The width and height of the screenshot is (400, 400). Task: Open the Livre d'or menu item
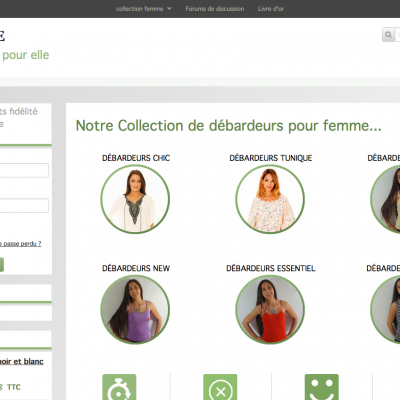(271, 9)
